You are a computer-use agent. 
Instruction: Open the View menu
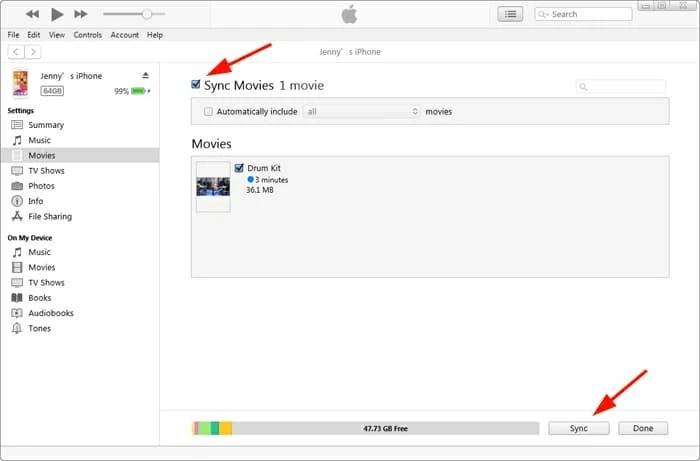coord(57,35)
